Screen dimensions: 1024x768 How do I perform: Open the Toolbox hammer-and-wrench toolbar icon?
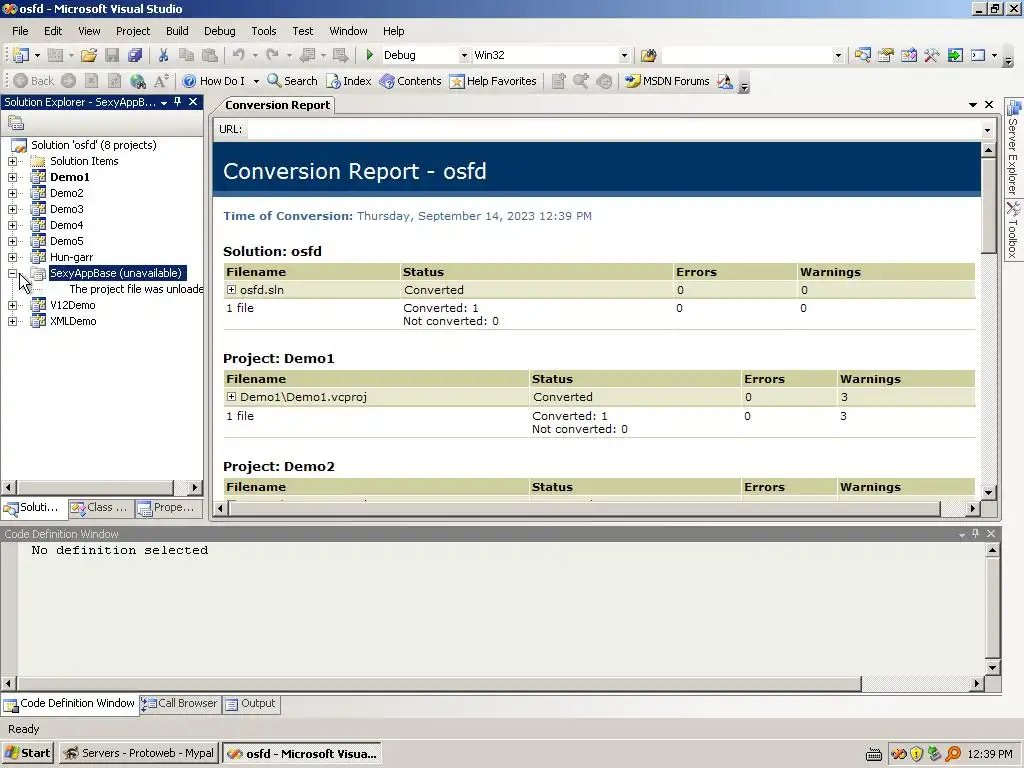[931, 56]
